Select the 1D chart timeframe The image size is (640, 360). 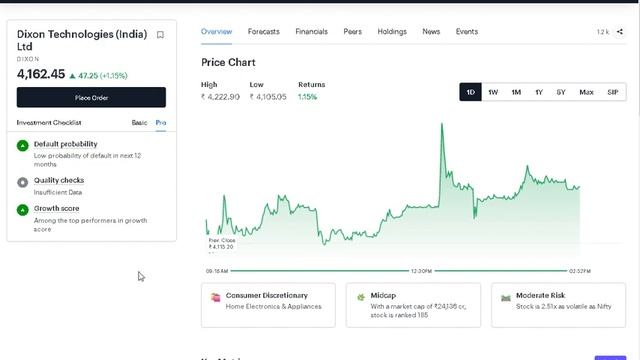coord(470,92)
